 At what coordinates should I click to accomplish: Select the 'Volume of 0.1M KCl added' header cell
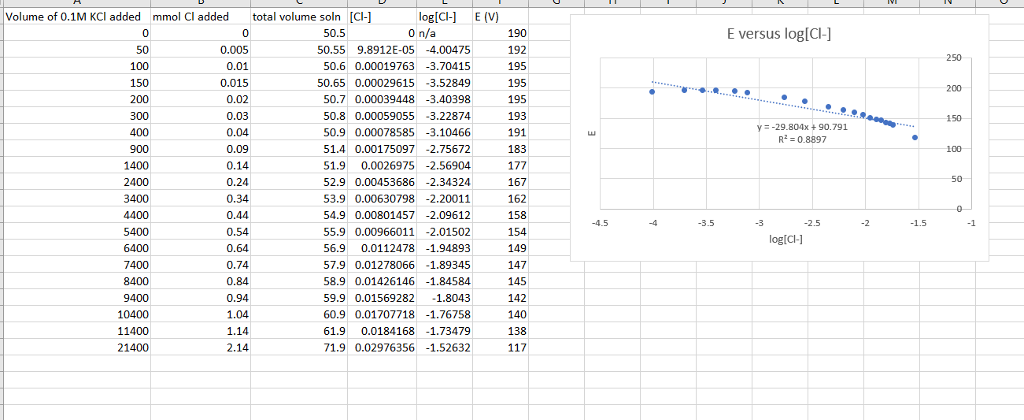point(76,17)
